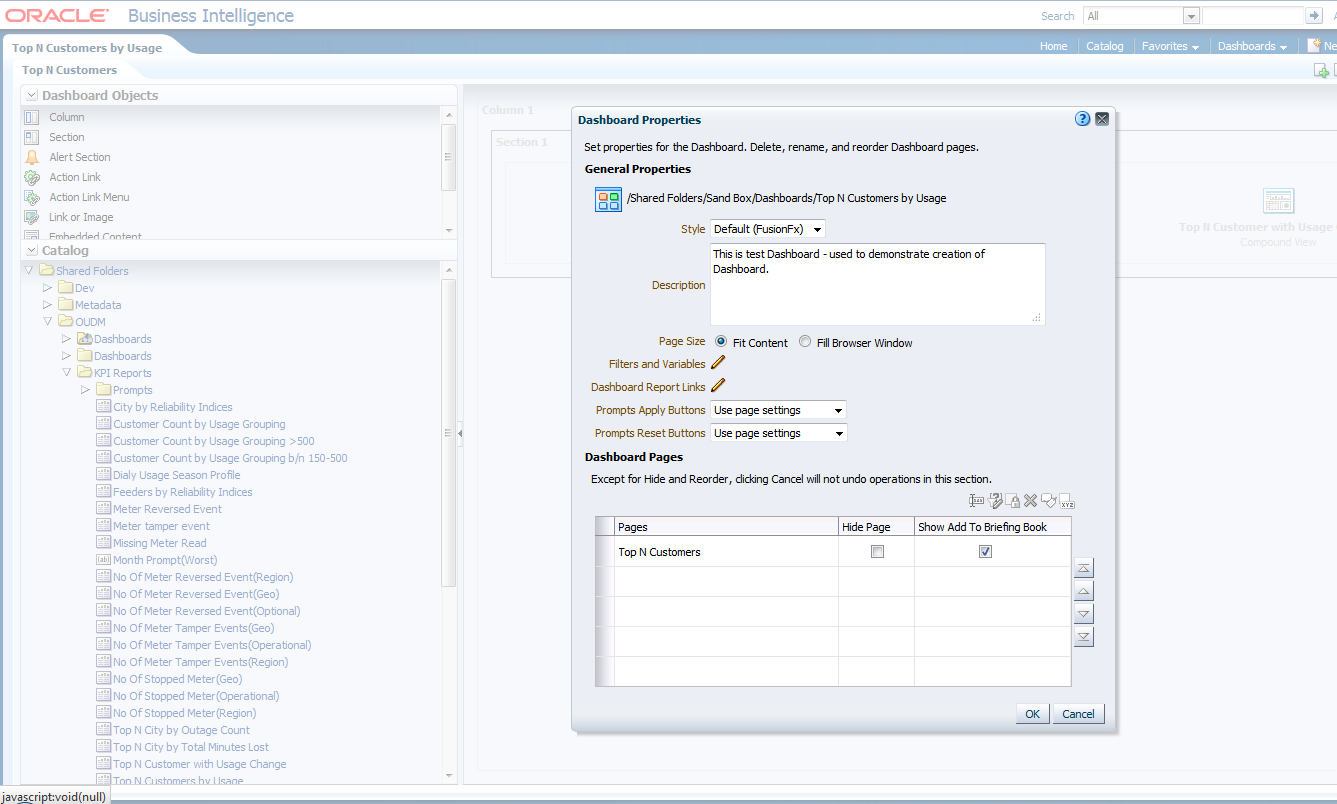The width and height of the screenshot is (1337, 804).
Task: Open the Prompts Reset Buttons dropdown
Action: click(x=779, y=433)
